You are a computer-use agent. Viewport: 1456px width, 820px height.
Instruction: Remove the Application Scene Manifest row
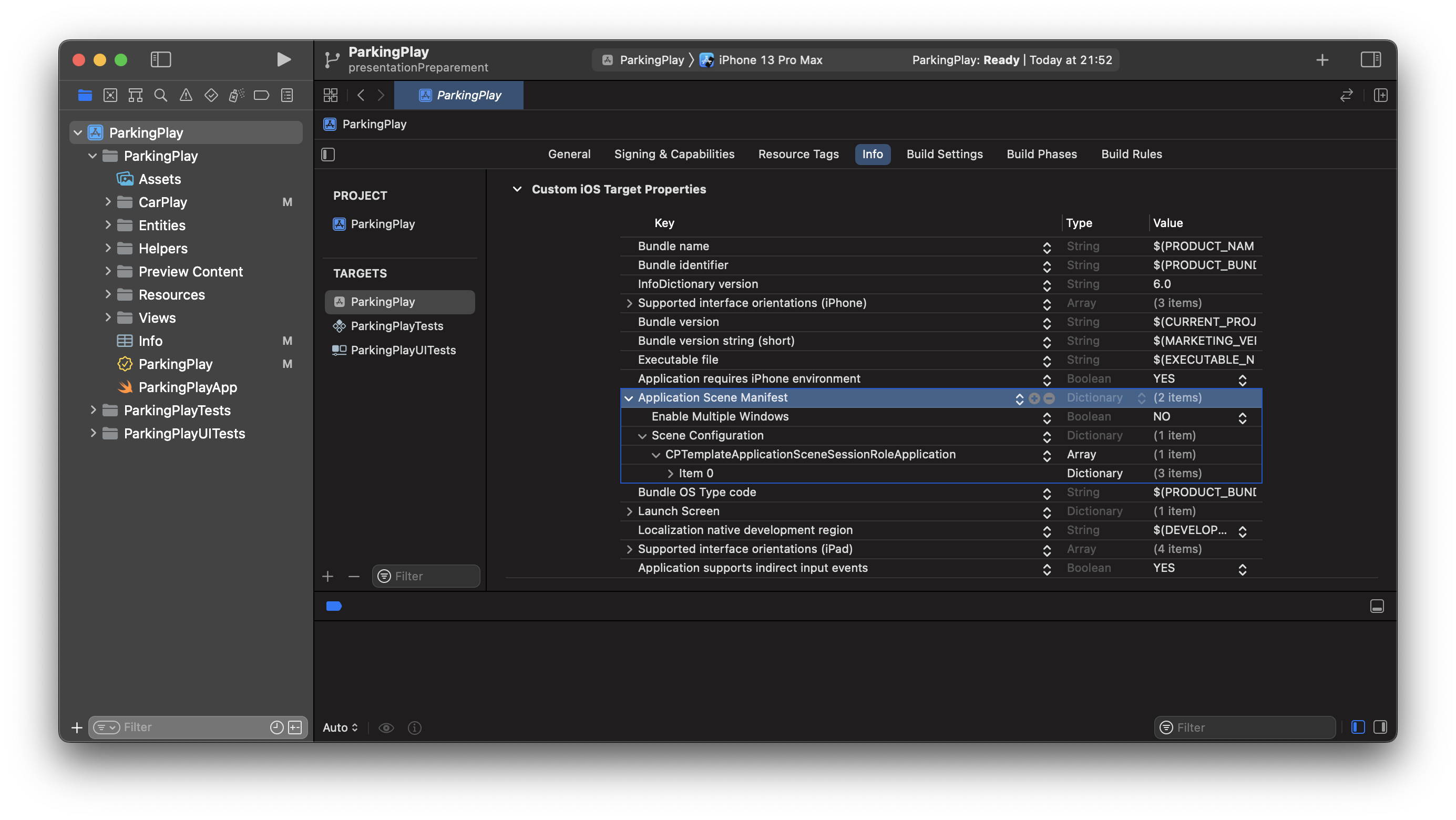pyautogui.click(x=1049, y=398)
